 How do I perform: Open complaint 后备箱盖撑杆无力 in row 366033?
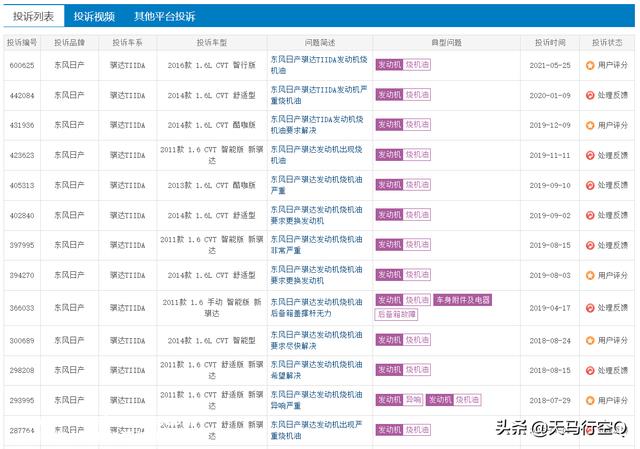pyautogui.click(x=316, y=308)
